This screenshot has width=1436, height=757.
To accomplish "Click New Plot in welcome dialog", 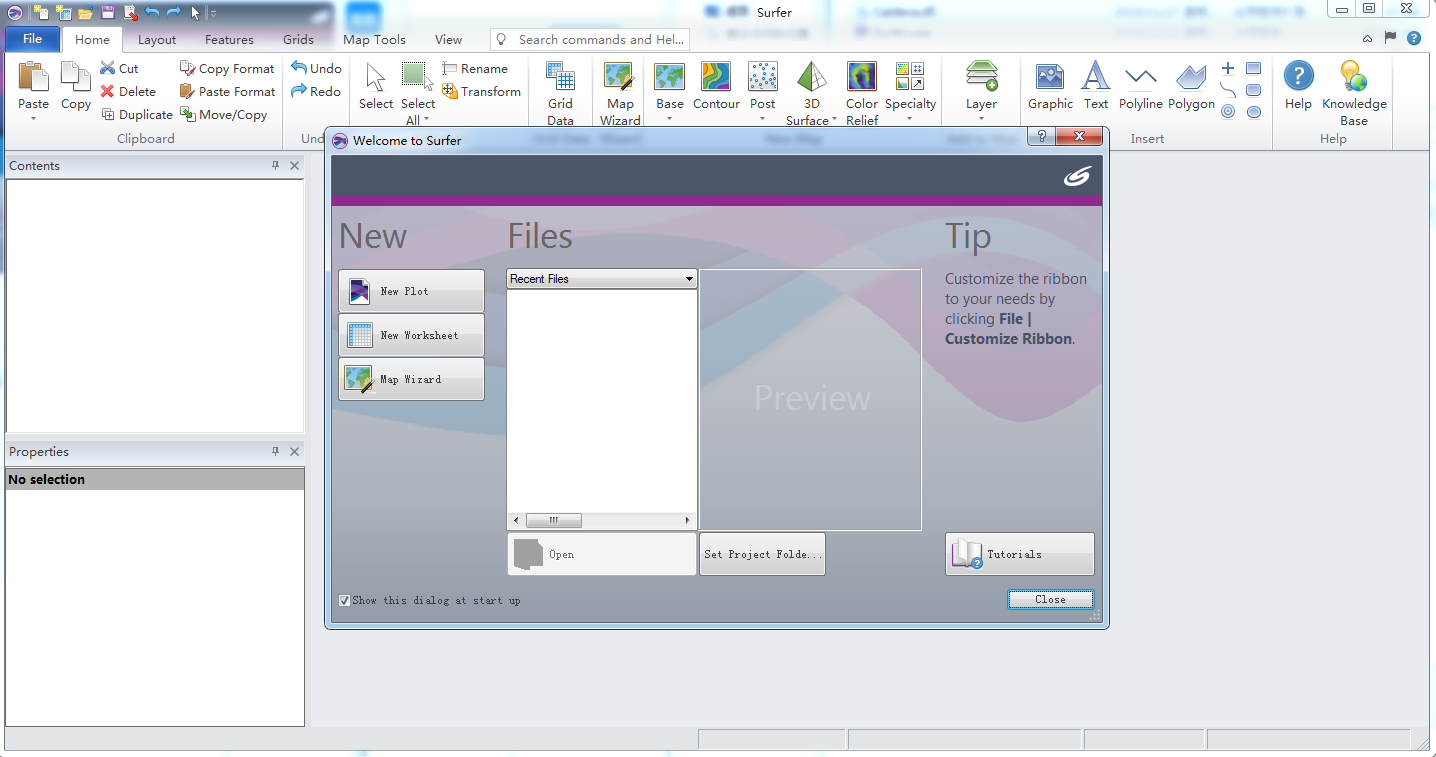I will click(x=411, y=291).
